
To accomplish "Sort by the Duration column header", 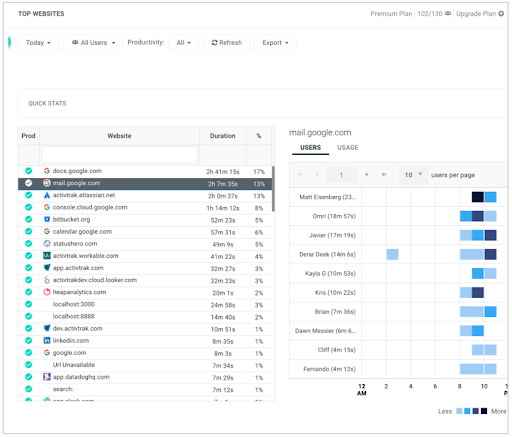I will point(223,136).
